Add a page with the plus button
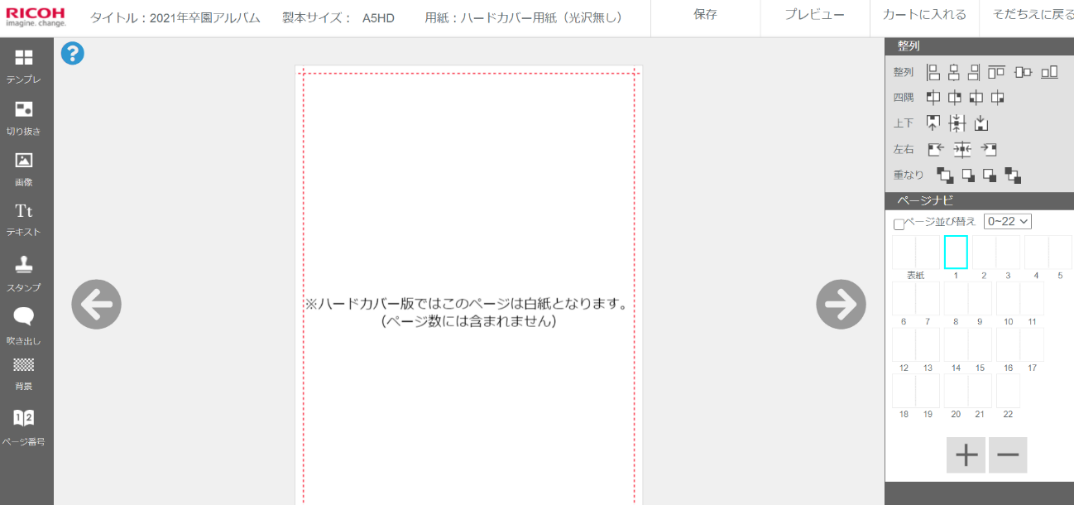The image size is (1074, 505). tap(966, 455)
